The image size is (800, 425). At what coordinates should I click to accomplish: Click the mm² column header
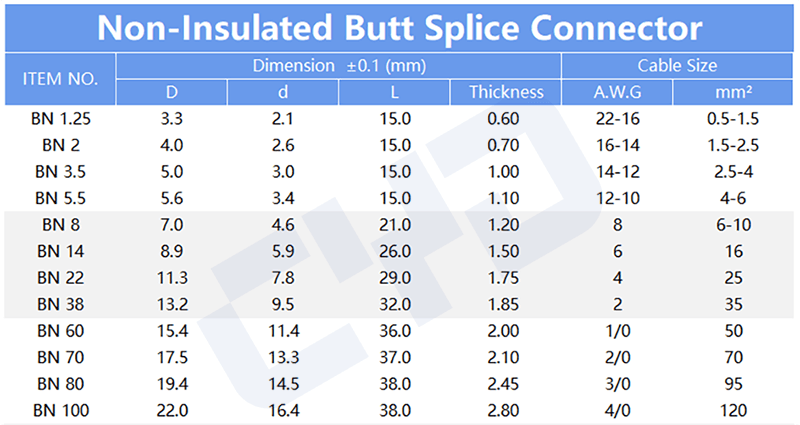pos(734,92)
